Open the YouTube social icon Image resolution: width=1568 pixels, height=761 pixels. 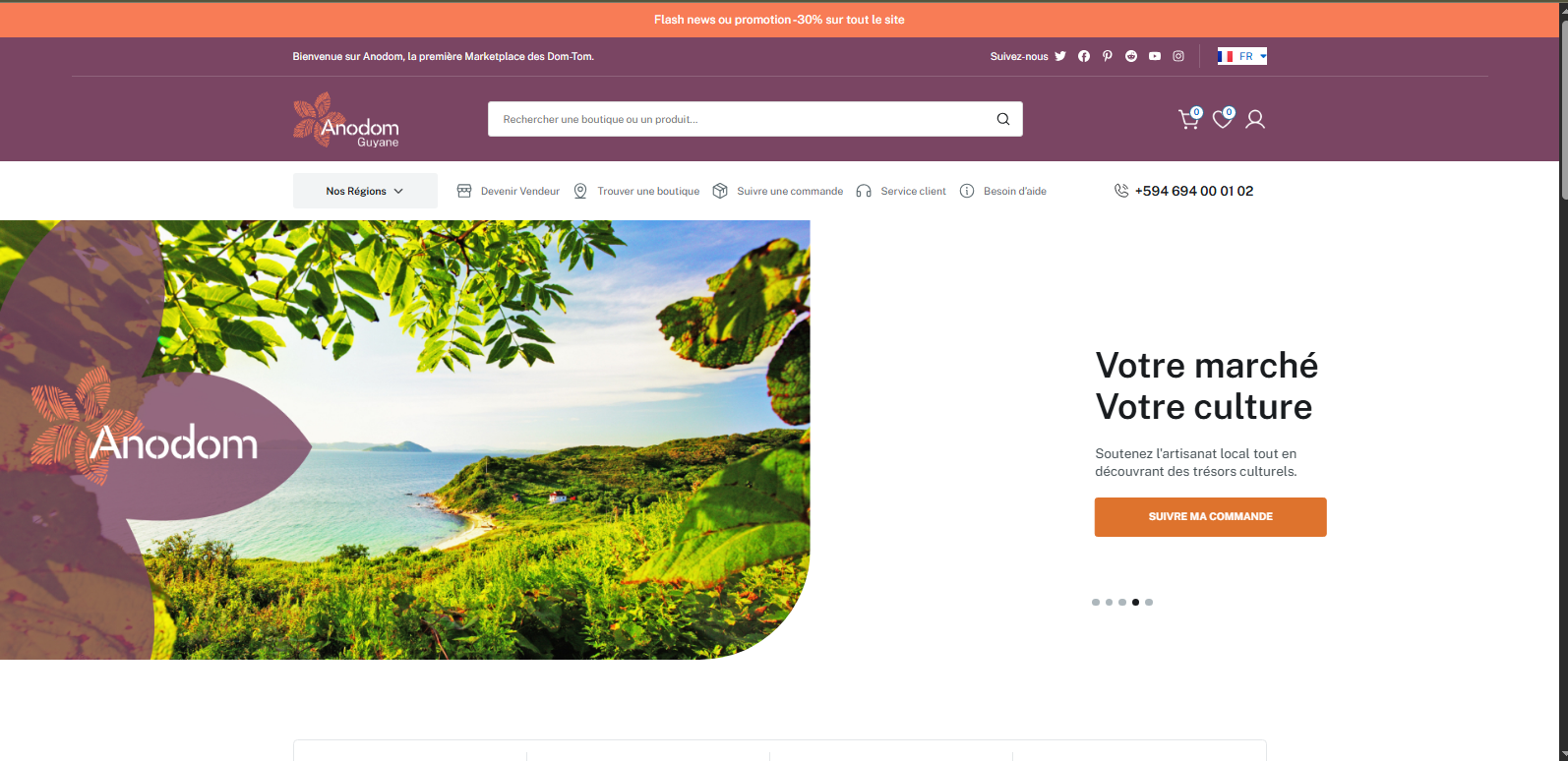coord(1155,56)
